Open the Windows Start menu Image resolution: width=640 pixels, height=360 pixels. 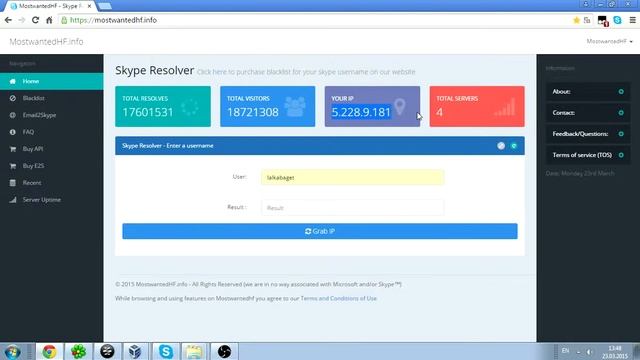(13, 351)
